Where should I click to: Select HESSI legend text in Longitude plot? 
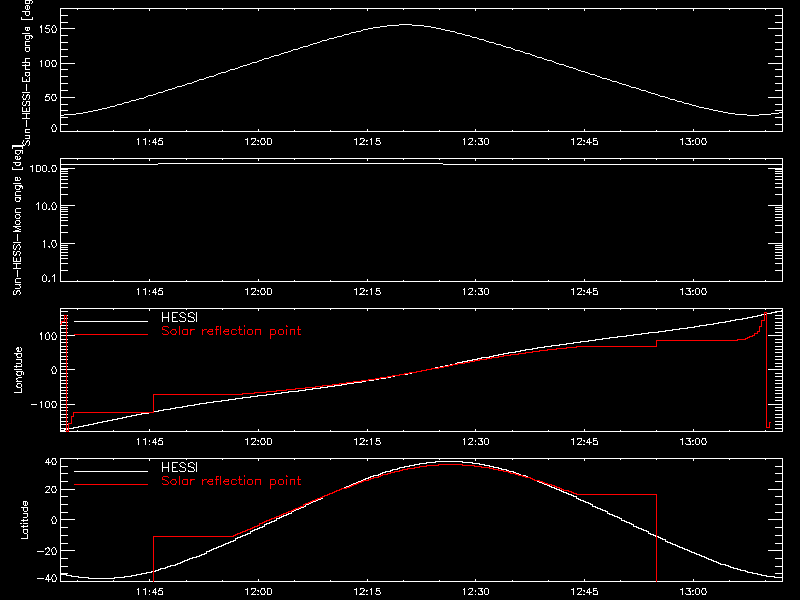coord(179,317)
